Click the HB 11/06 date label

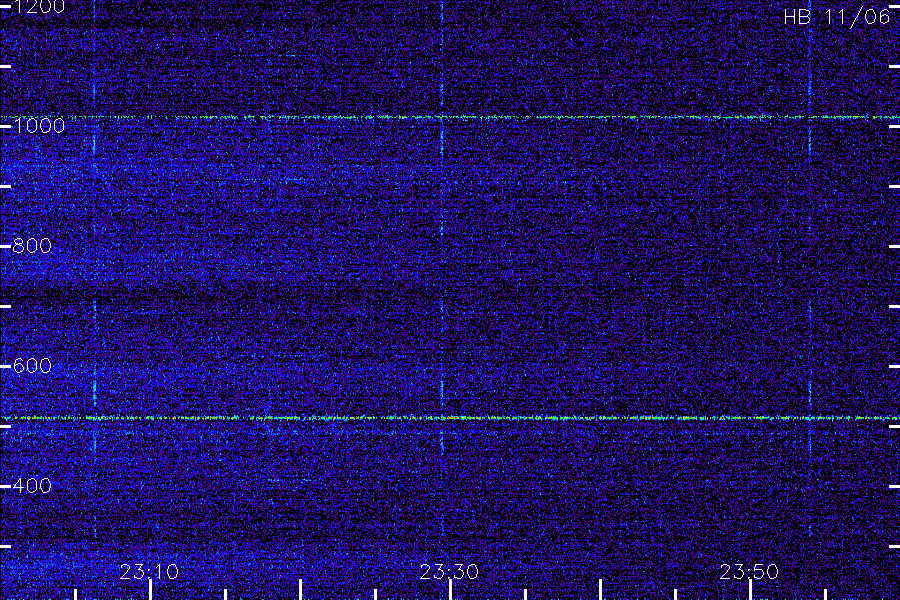coord(837,17)
